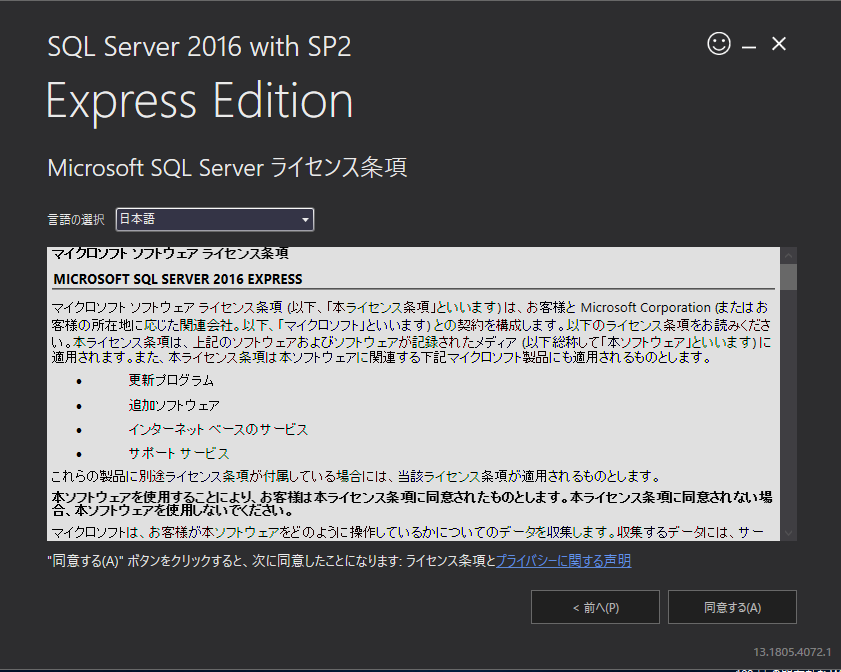Select the 更新プログラム bullet item
This screenshot has height=672, width=841.
tap(170, 380)
